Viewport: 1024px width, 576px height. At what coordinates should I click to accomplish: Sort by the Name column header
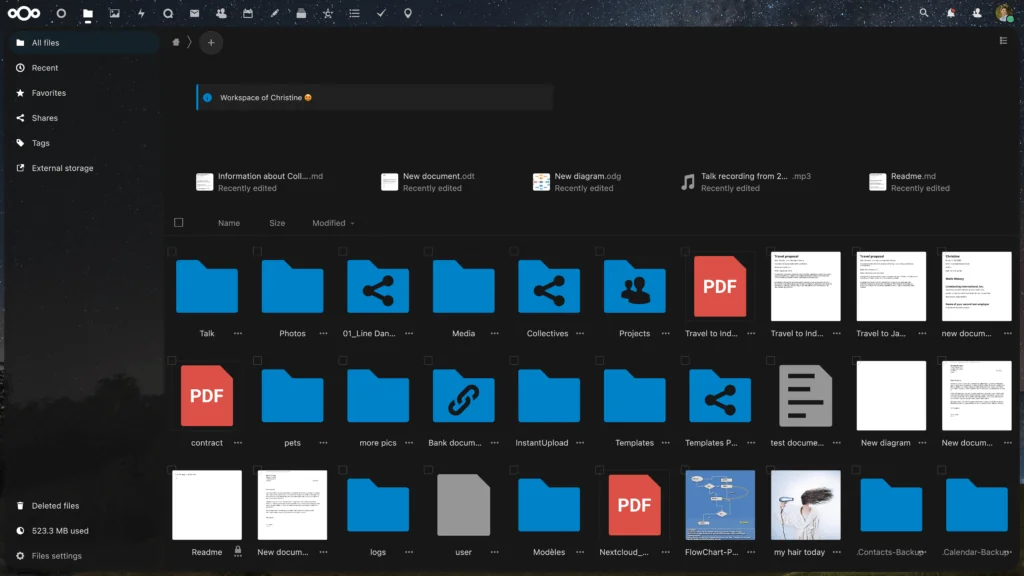click(x=229, y=223)
